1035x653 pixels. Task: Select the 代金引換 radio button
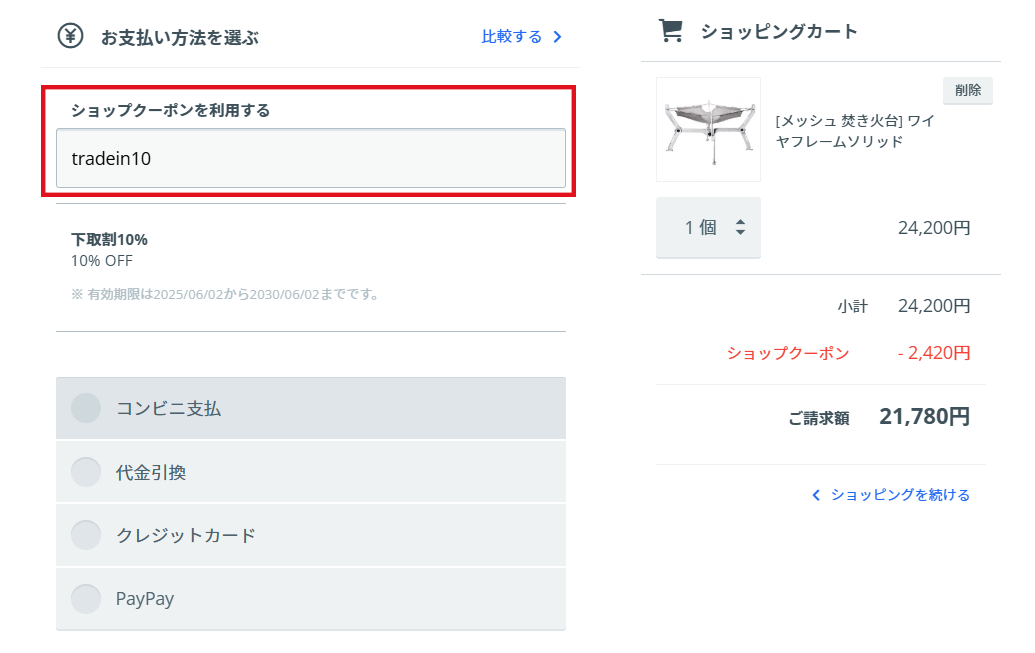(86, 472)
